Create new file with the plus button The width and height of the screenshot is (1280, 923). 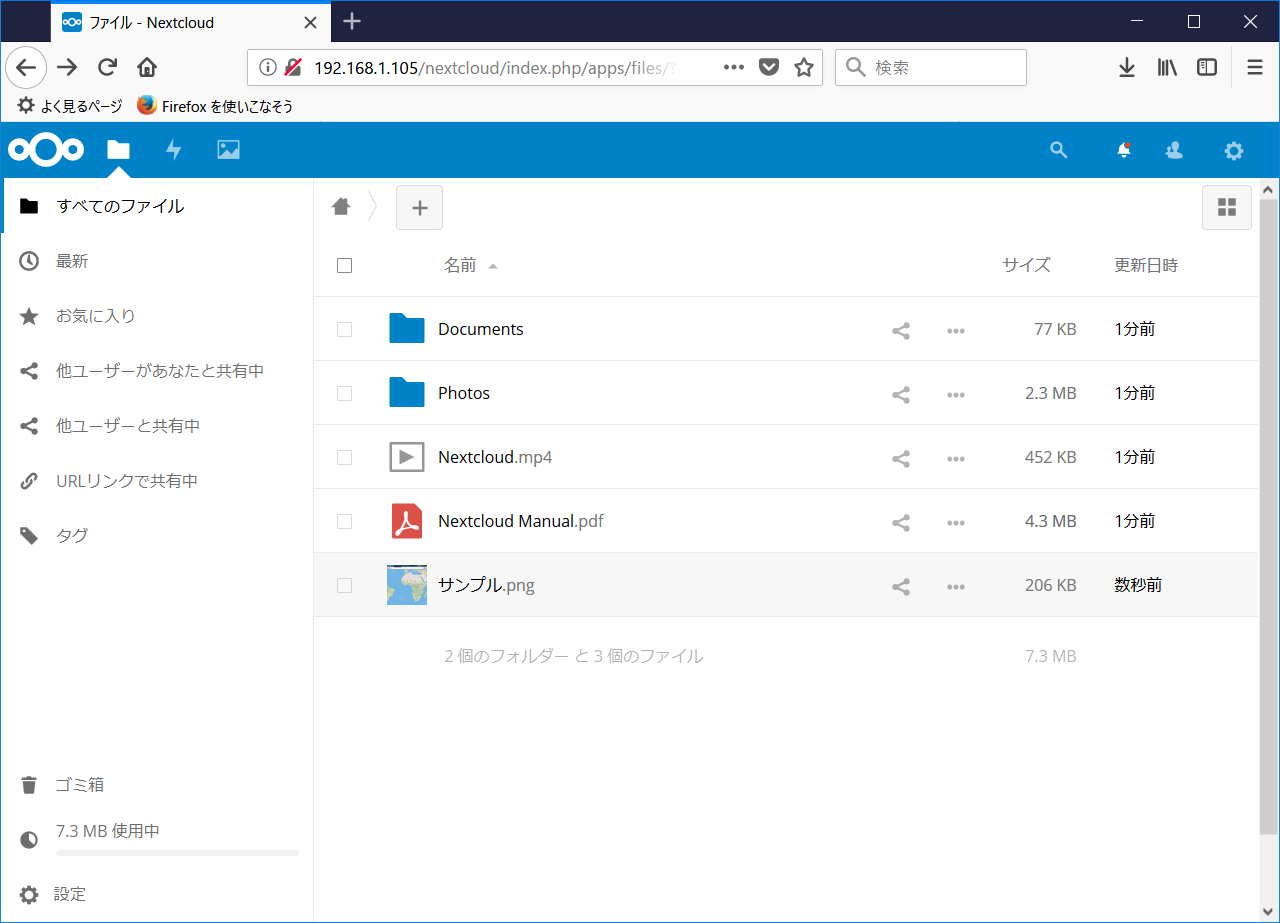click(x=419, y=207)
